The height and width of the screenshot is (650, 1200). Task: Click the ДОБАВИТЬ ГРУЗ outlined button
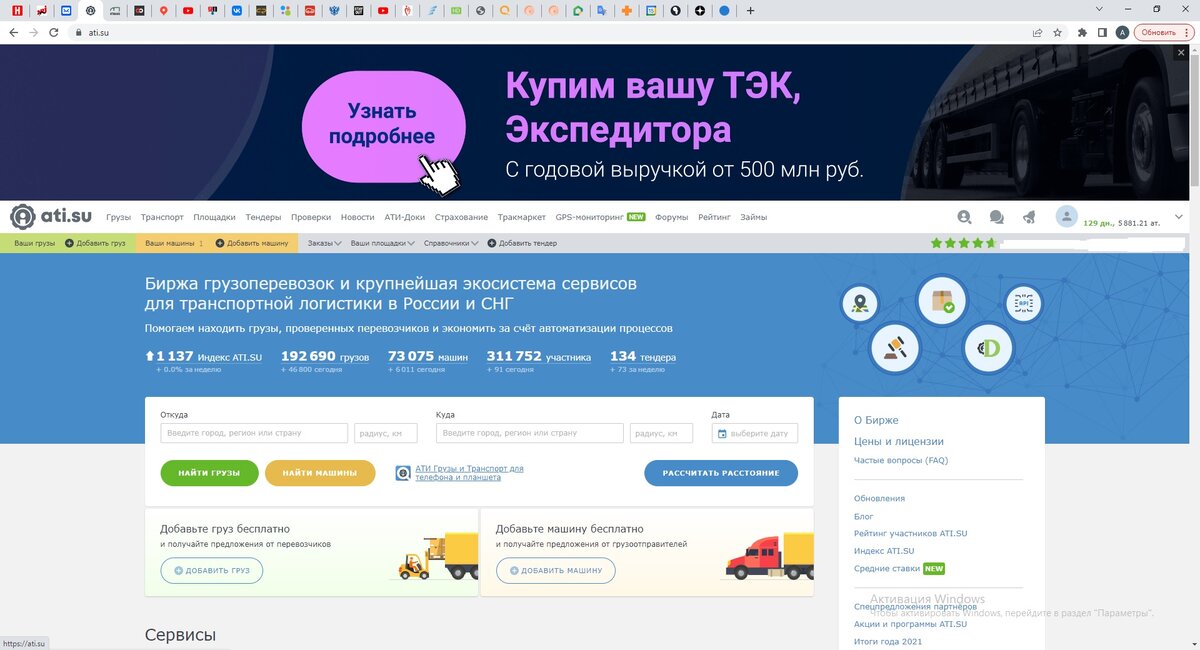click(211, 570)
